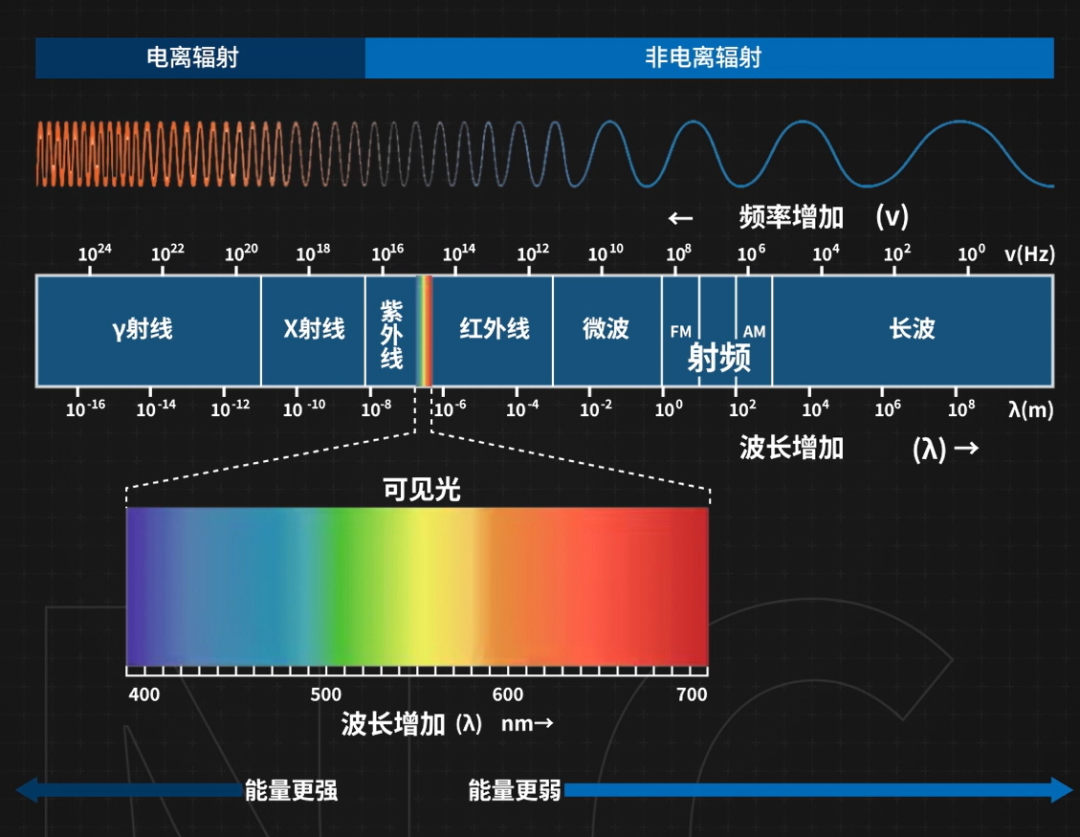Select the 电离辐射 header segment
The width and height of the screenshot is (1080, 837).
pyautogui.click(x=200, y=58)
